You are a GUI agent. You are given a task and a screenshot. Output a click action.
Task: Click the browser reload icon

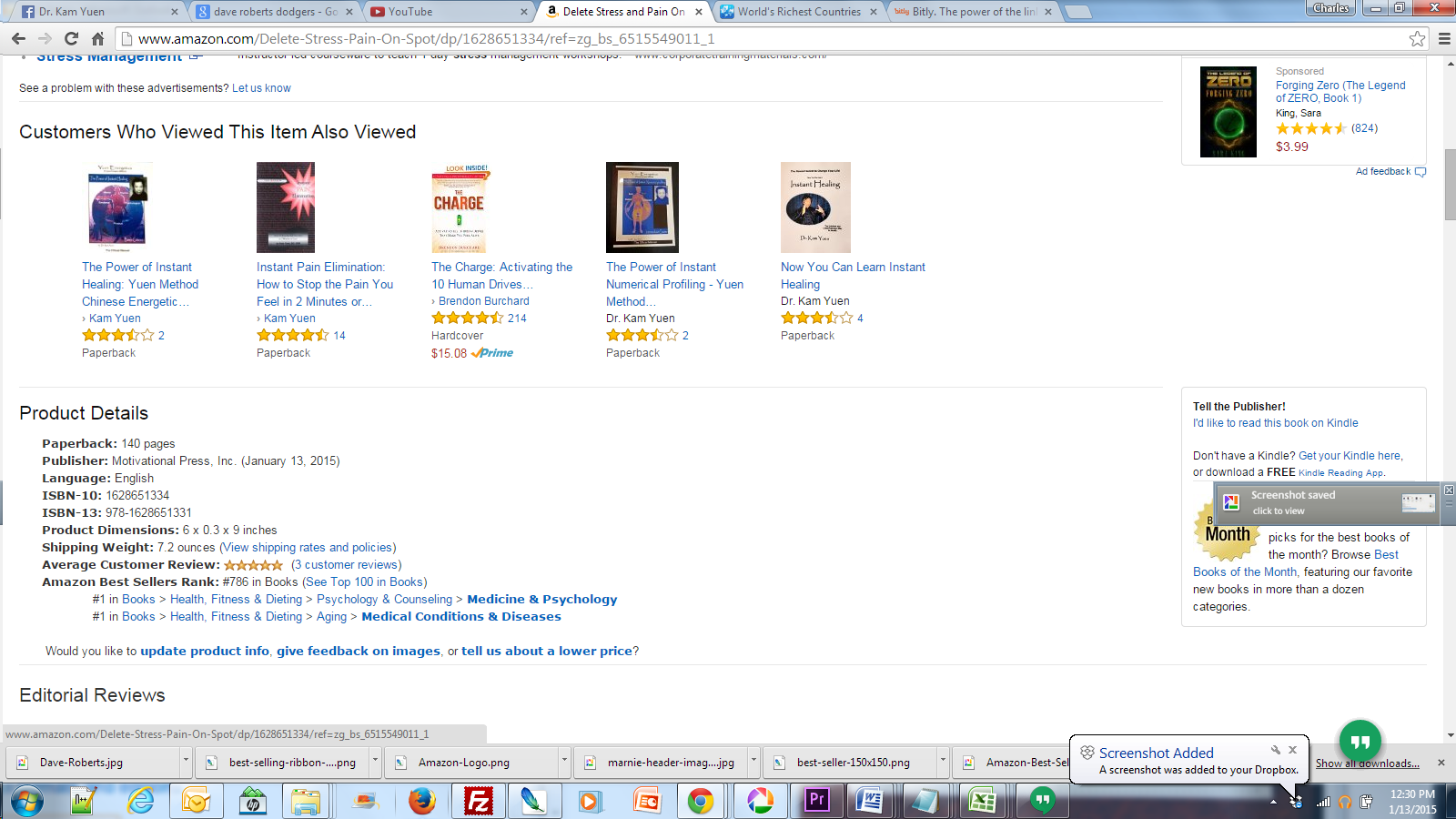coord(71,38)
